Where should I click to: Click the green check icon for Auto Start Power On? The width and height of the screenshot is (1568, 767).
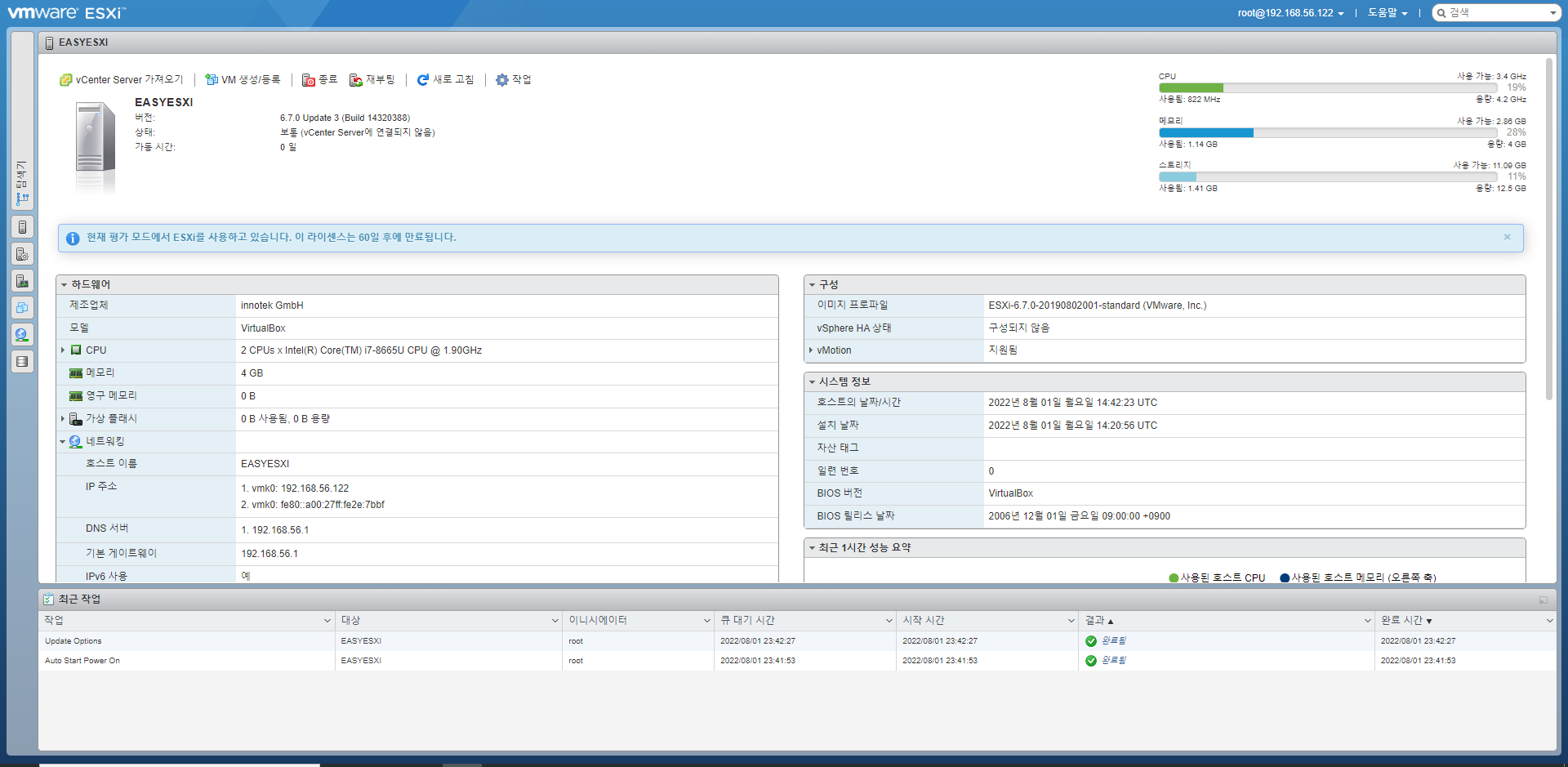coord(1091,661)
